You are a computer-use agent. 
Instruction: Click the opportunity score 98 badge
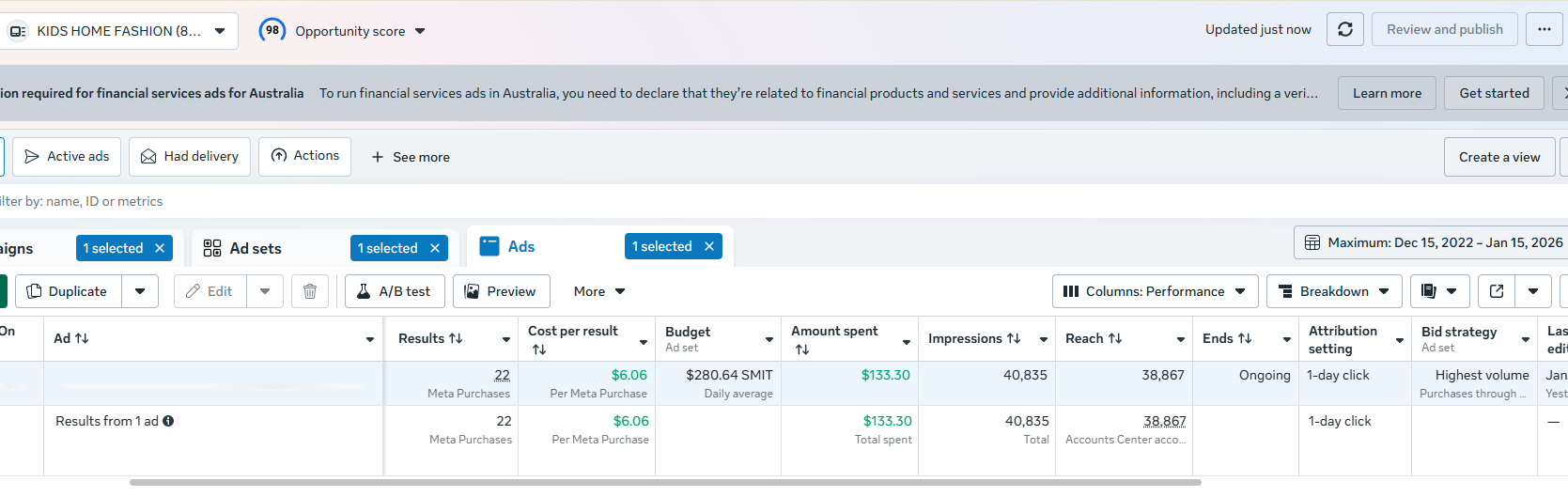272,30
